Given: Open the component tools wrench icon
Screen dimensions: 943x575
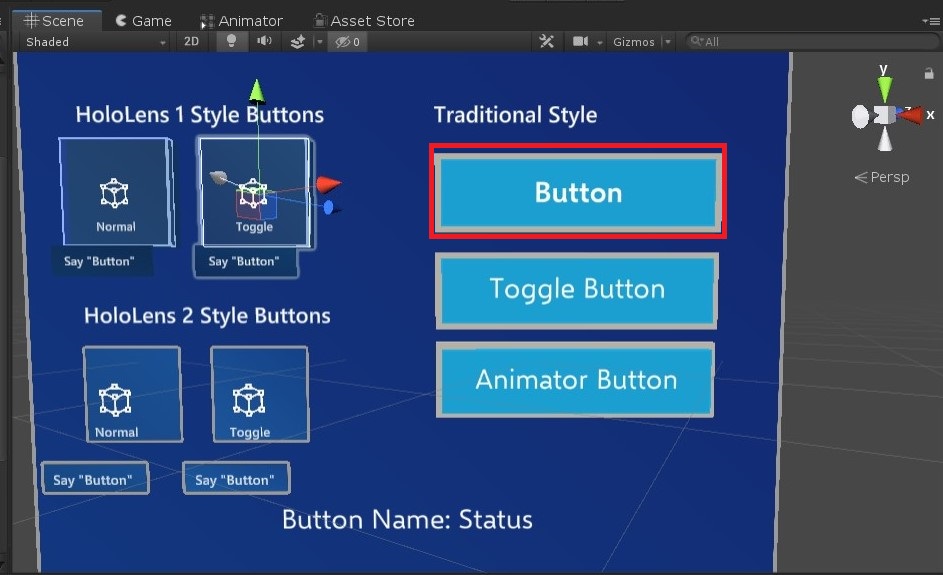Looking at the screenshot, I should coord(547,42).
